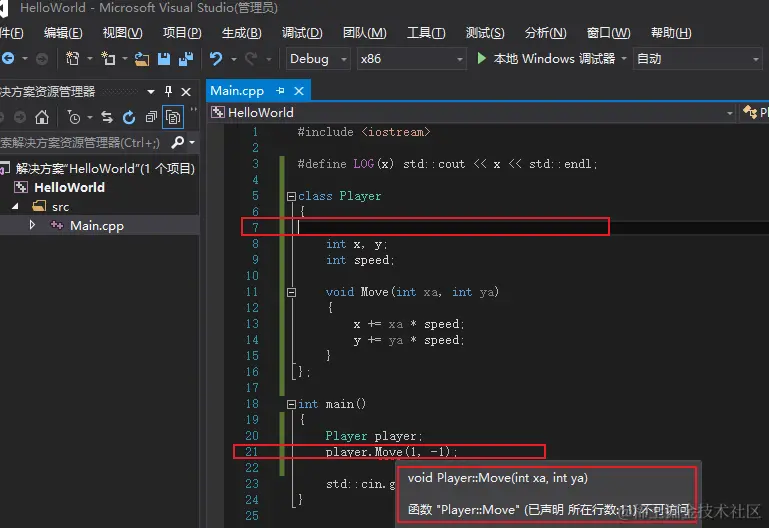
Task: Toggle the pin on the Solution Explorer panel
Action: pos(168,91)
